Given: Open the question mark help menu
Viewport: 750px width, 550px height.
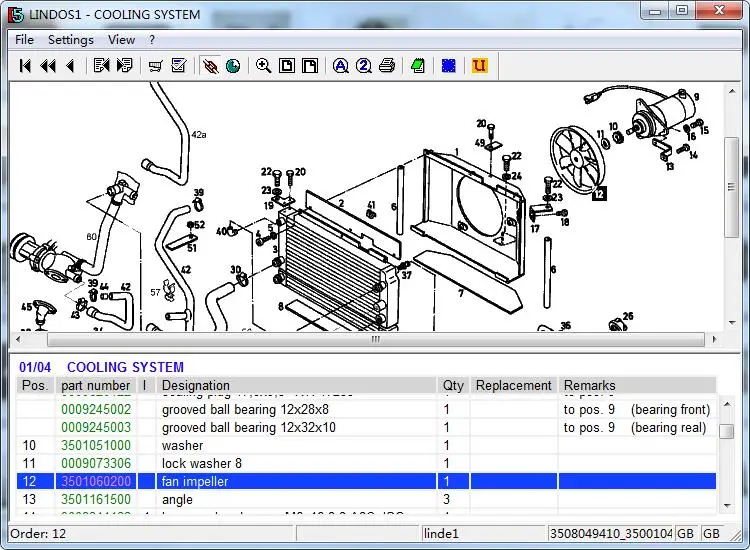Looking at the screenshot, I should click(x=152, y=40).
